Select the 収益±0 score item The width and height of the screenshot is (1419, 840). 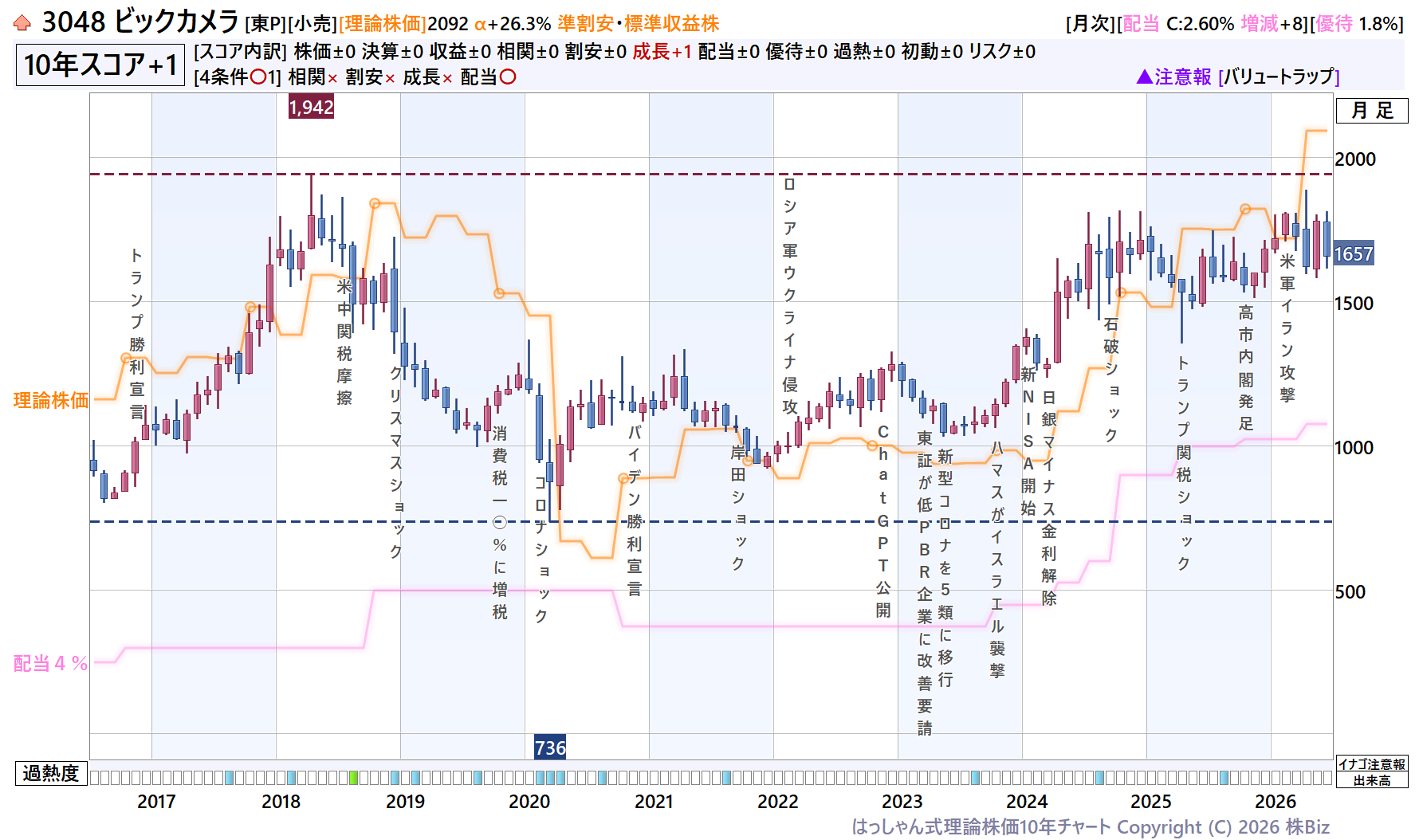click(460, 52)
